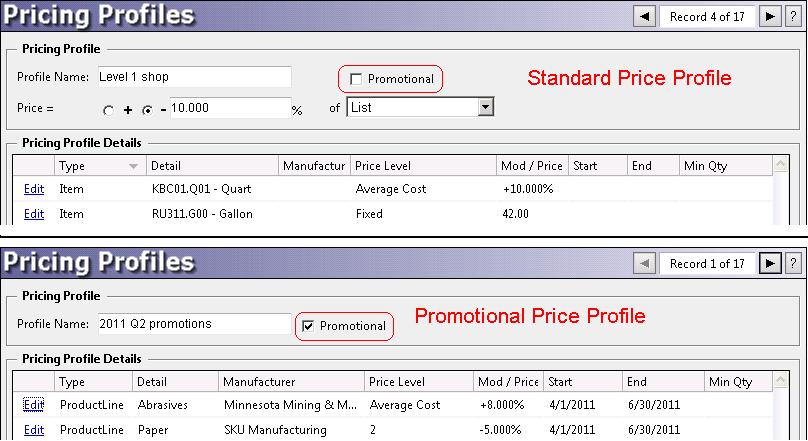
Task: Edit the Paper product line row
Action: (34, 430)
